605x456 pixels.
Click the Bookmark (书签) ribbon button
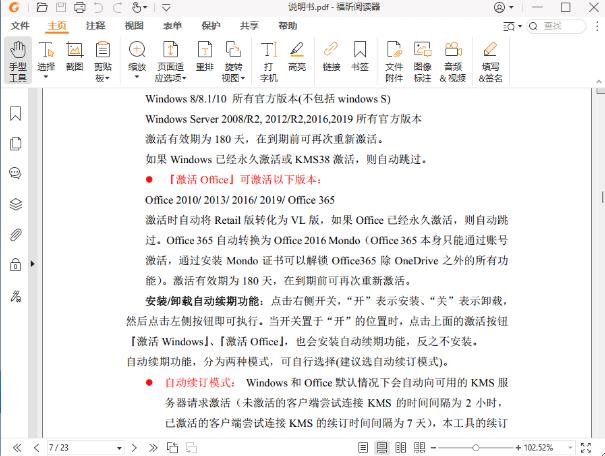tap(360, 56)
